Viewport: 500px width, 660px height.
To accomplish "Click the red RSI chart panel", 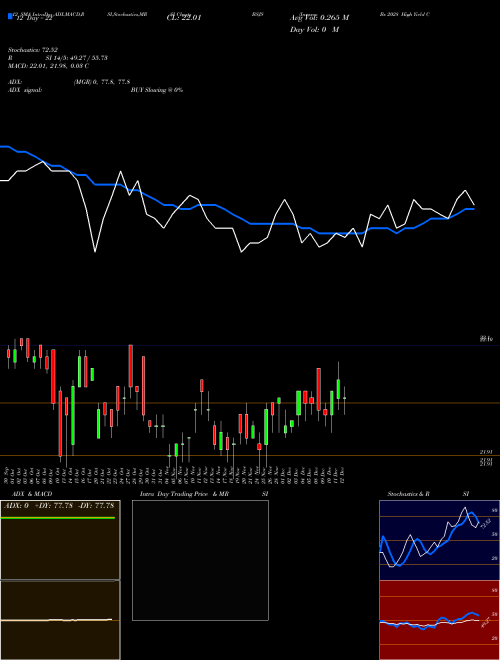I will [x=439, y=620].
